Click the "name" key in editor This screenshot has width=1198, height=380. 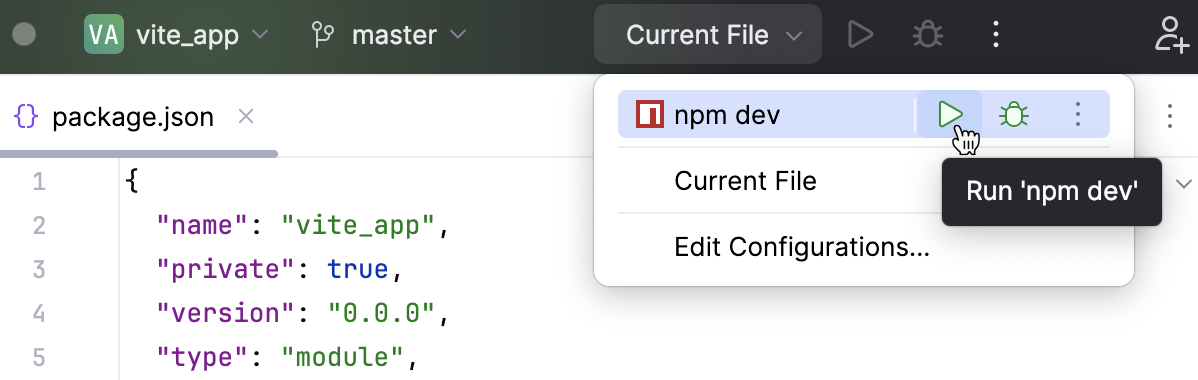click(203, 226)
